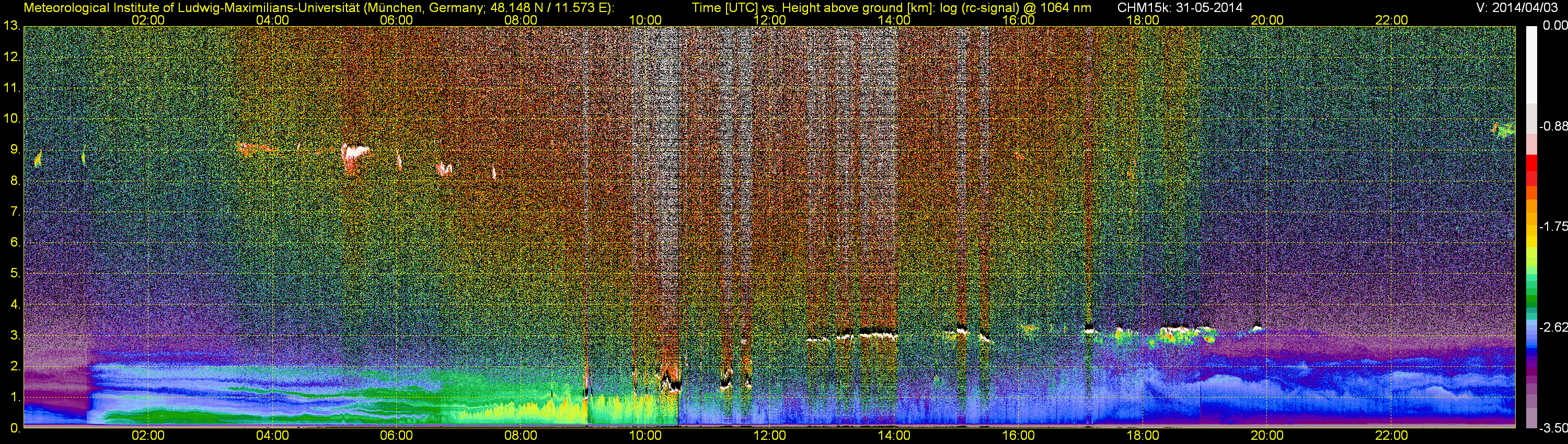Click the 06:00 label on the top time axis
1568x444 pixels.
(396, 20)
